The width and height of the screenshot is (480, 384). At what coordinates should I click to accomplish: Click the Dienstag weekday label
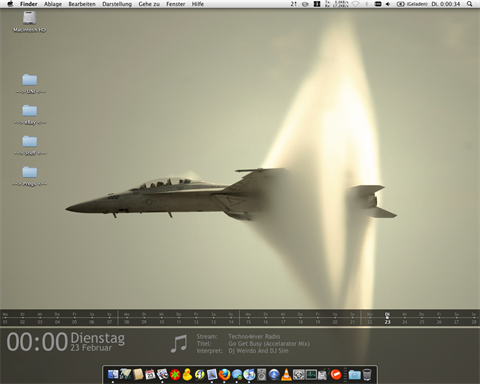98,338
